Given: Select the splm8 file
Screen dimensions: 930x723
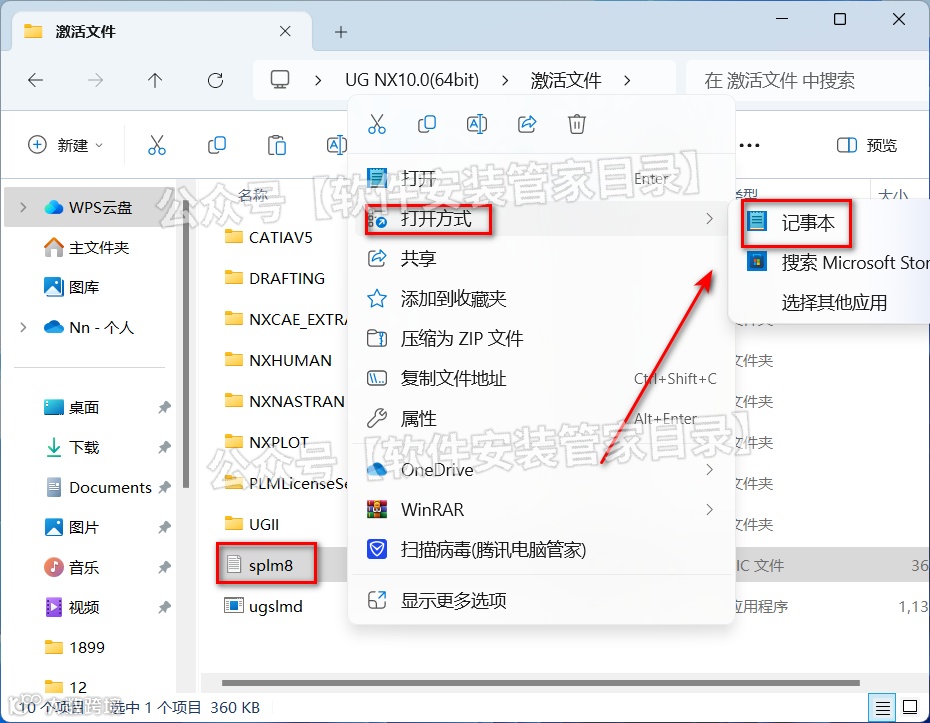Looking at the screenshot, I should [x=260, y=565].
